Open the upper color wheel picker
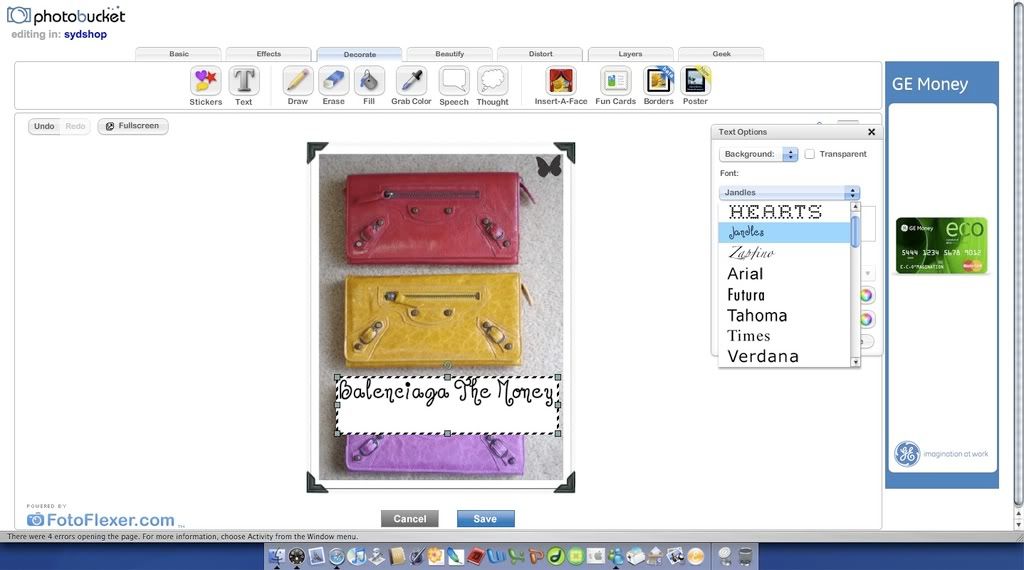The width and height of the screenshot is (1024, 570). pyautogui.click(x=867, y=295)
